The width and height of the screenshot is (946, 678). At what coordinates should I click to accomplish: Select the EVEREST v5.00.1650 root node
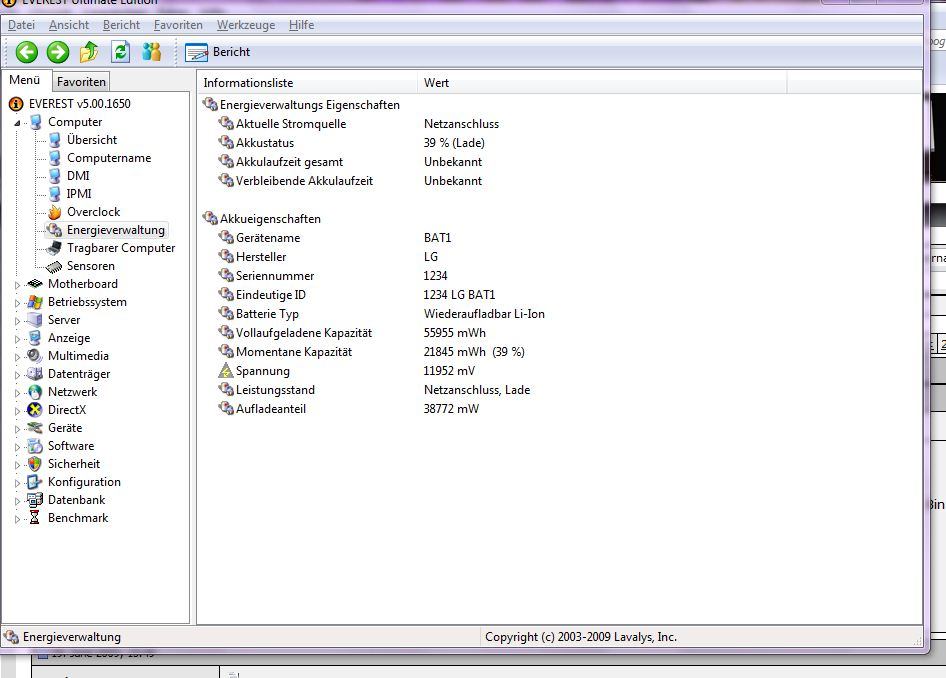[79, 104]
